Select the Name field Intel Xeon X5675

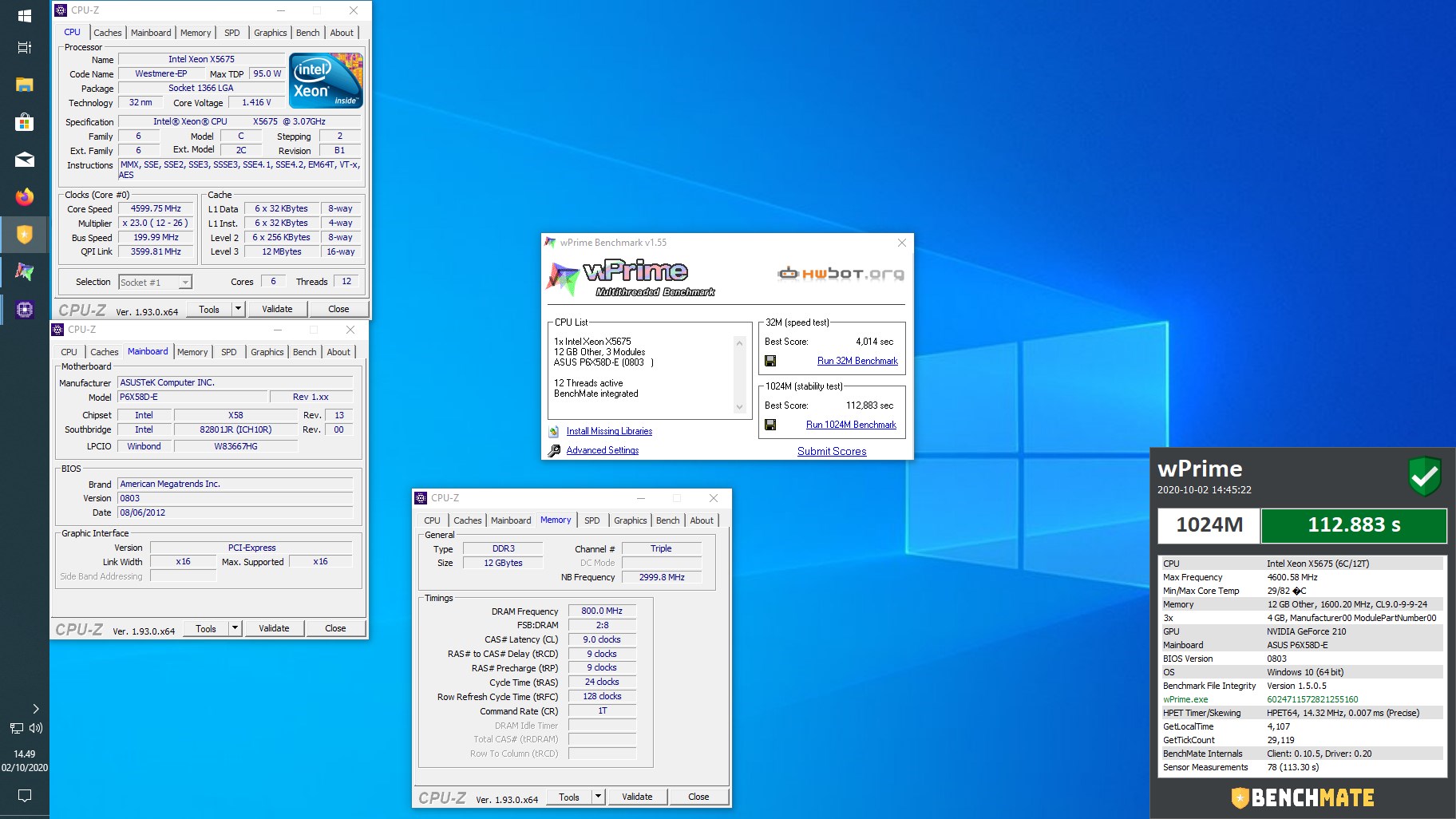[x=201, y=59]
